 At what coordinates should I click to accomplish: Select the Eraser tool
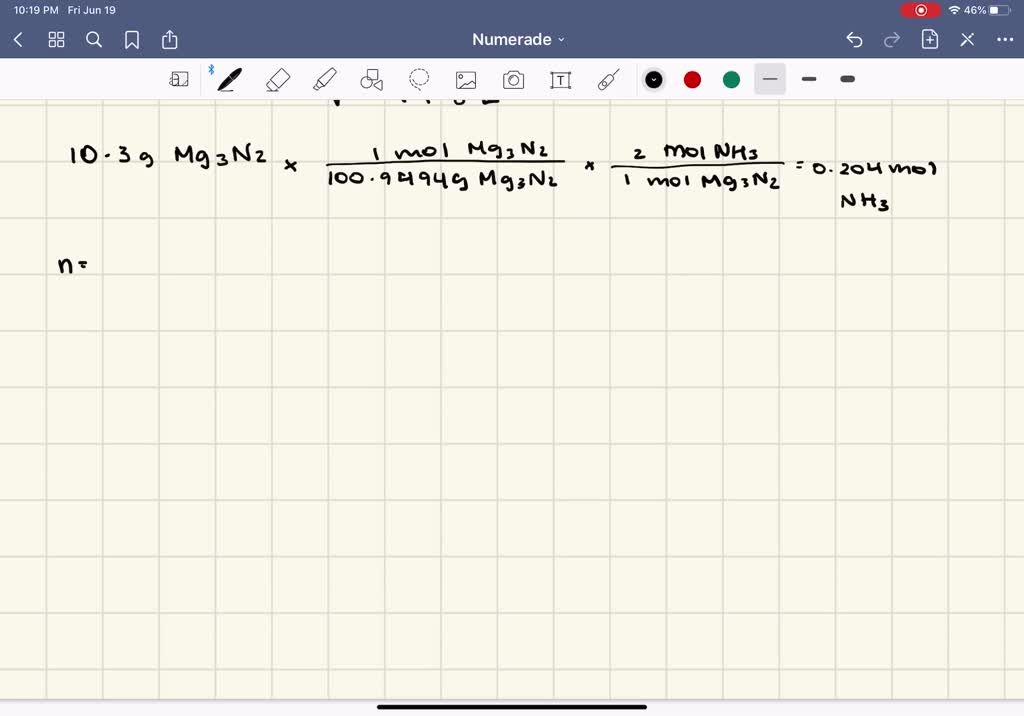(278, 80)
